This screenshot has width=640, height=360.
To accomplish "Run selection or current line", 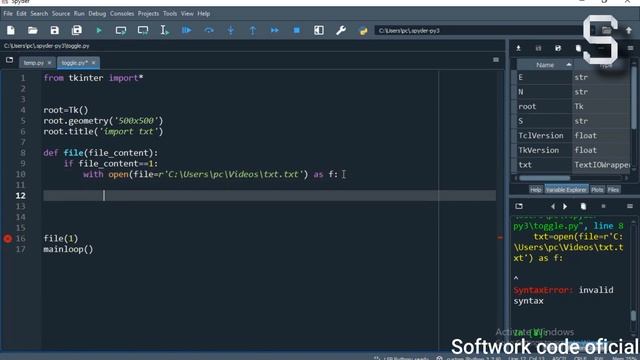I will (164, 30).
